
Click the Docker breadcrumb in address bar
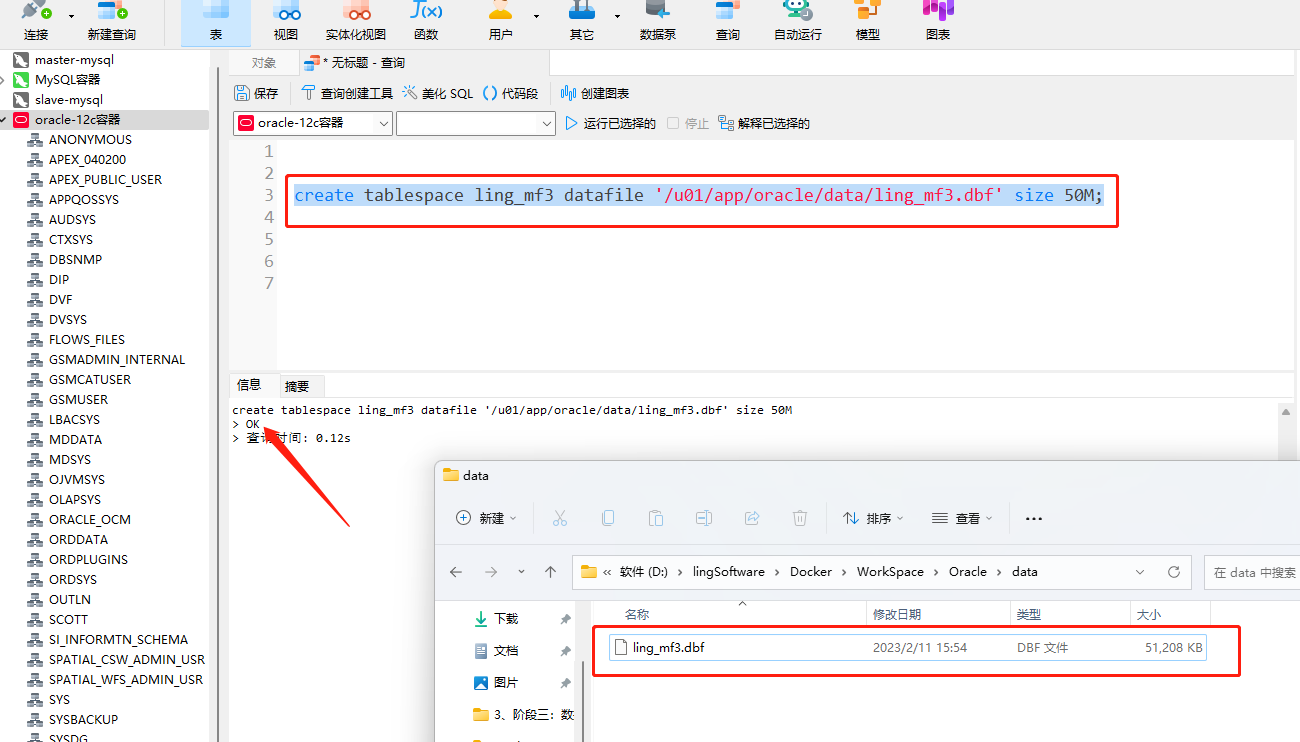coord(811,572)
